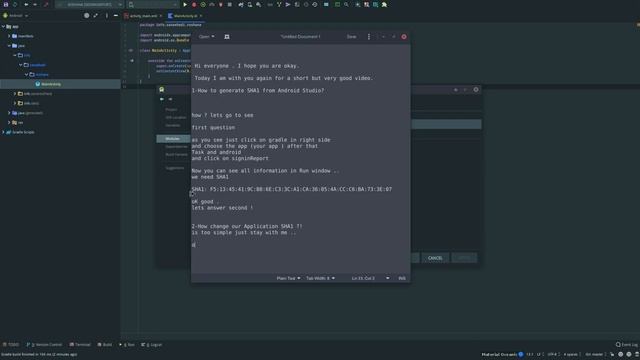Viewport: 640px width, 360px height.
Task: Select Modules in Project Structure sidebar
Action: pyautogui.click(x=173, y=139)
